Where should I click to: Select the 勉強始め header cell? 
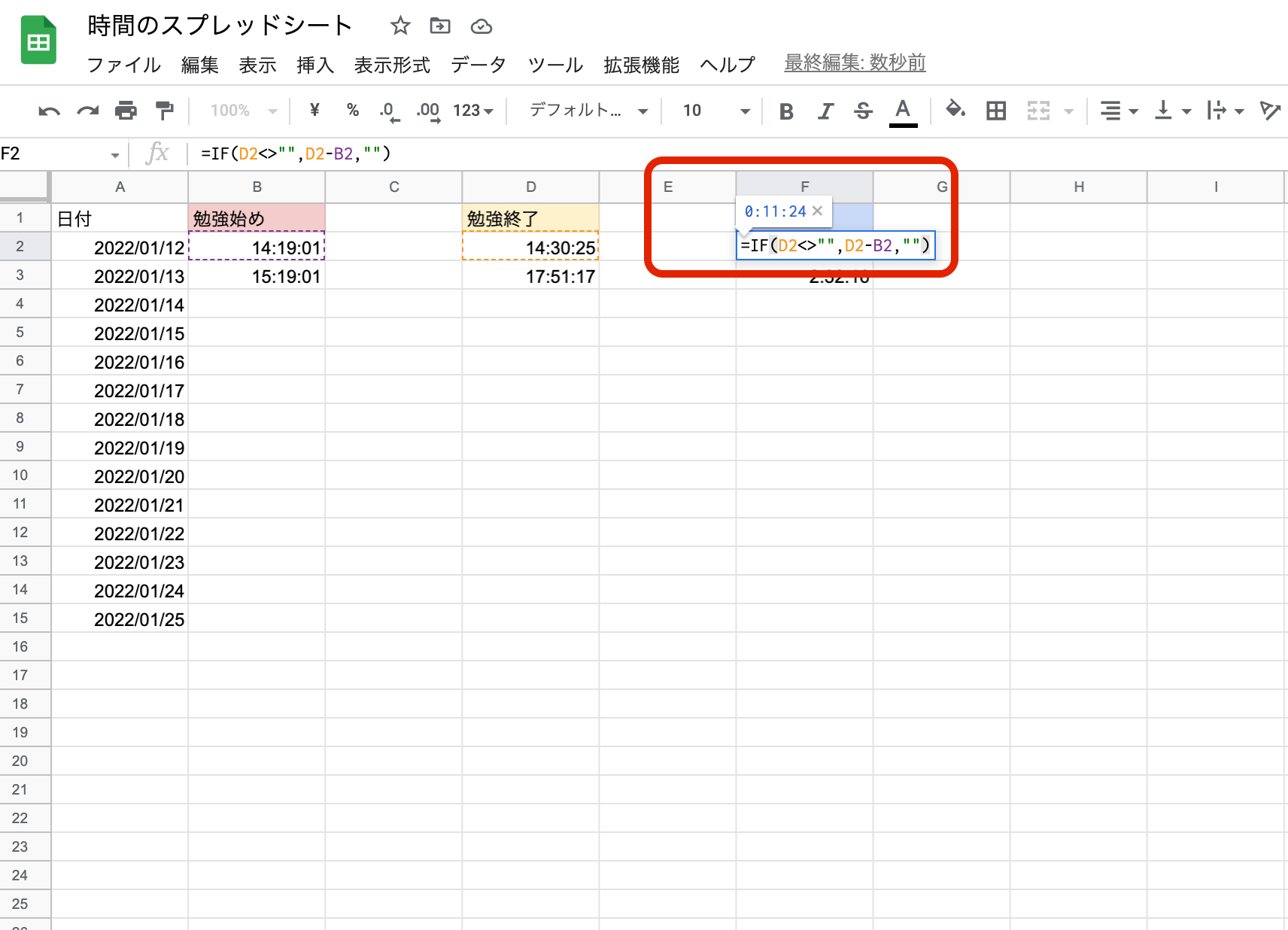(x=257, y=218)
